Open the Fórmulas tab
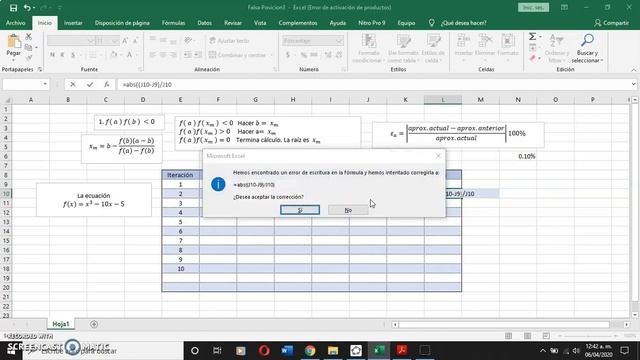Viewport: 640px width, 360px height. tap(173, 23)
